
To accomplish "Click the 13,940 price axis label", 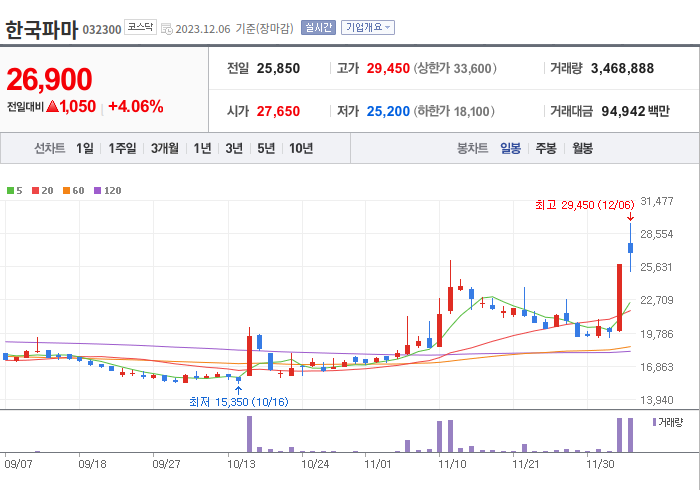I will [x=657, y=400].
